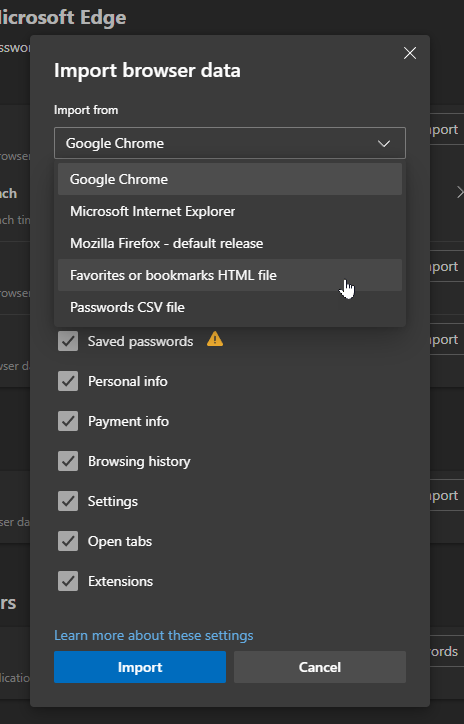Click the warning icon beside Saved passwords
This screenshot has width=464, height=724.
[215, 340]
